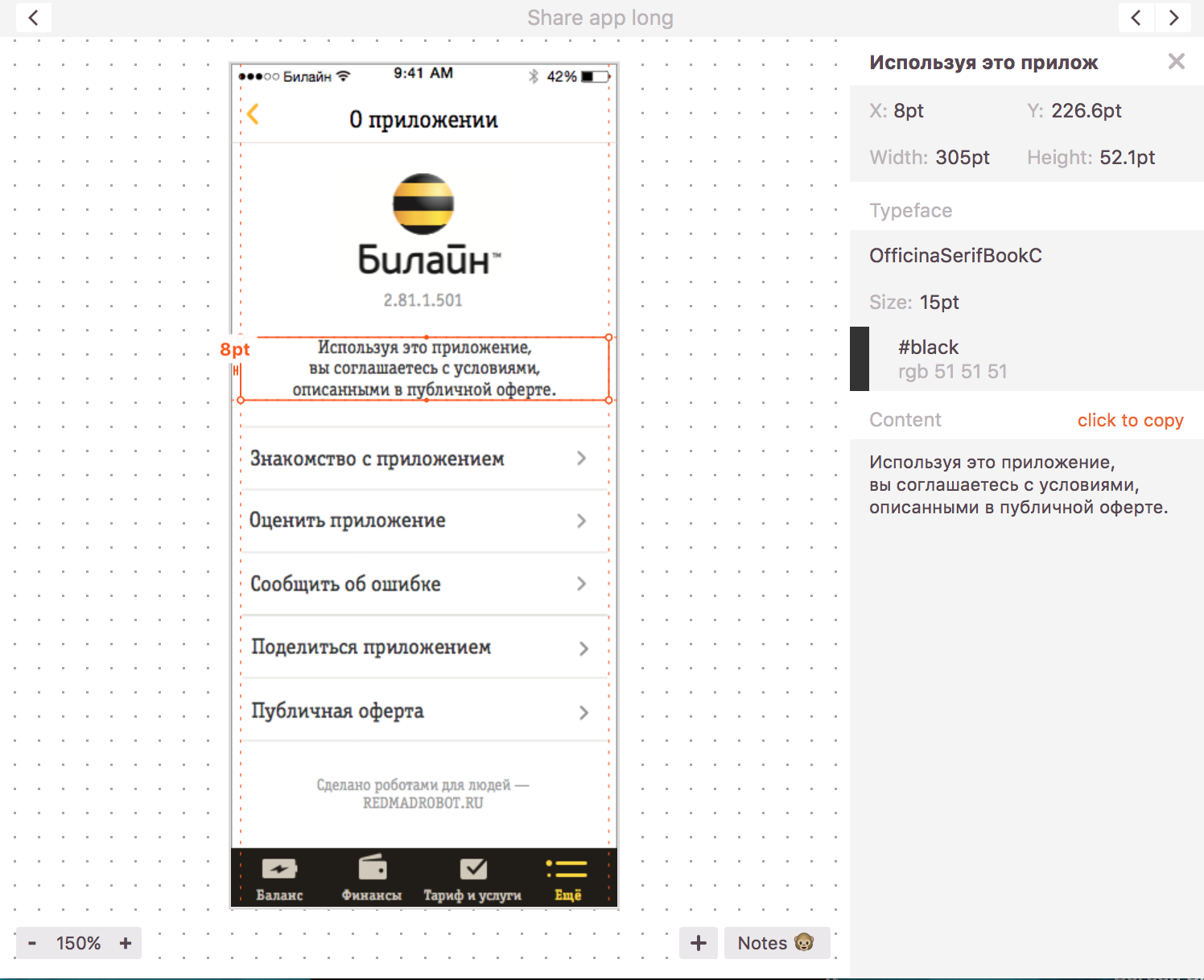
Task: Select Оценить приложение text
Action: [348, 521]
